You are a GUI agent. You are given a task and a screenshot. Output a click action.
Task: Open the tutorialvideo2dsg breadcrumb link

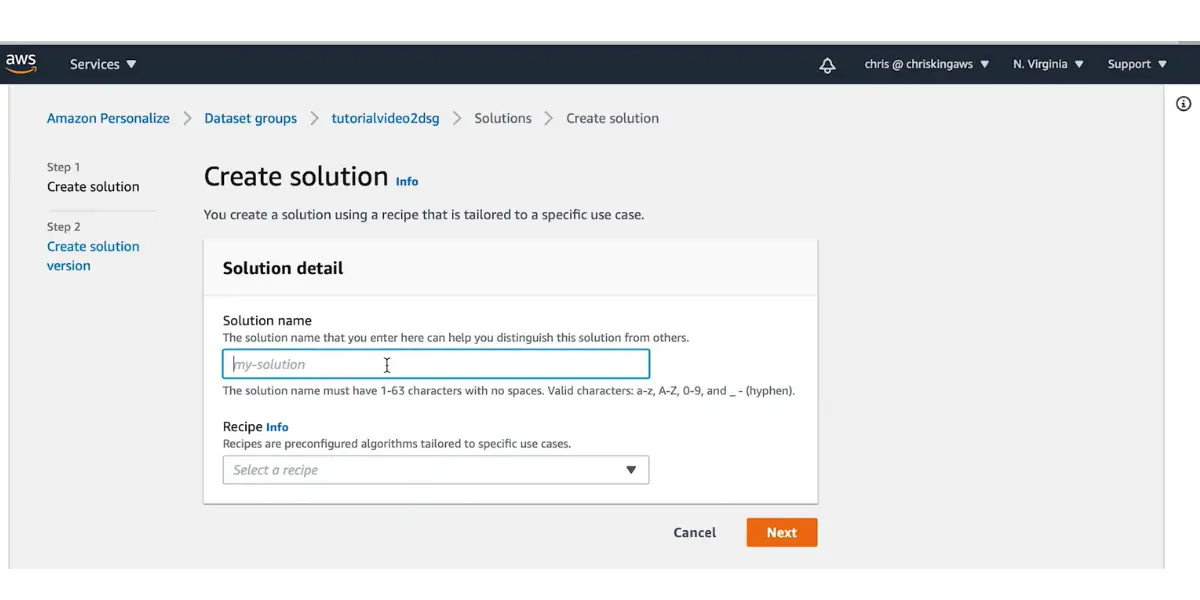385,118
